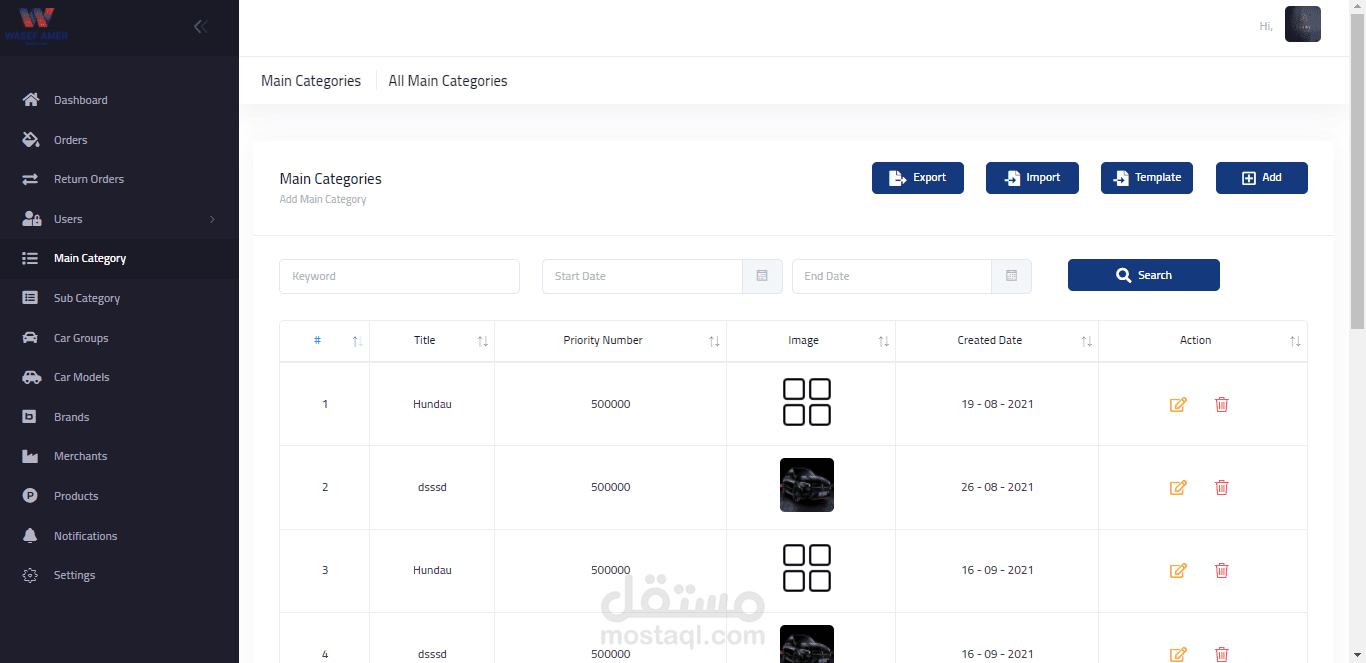Click the Car Groups car icon
The image size is (1366, 663).
31,338
